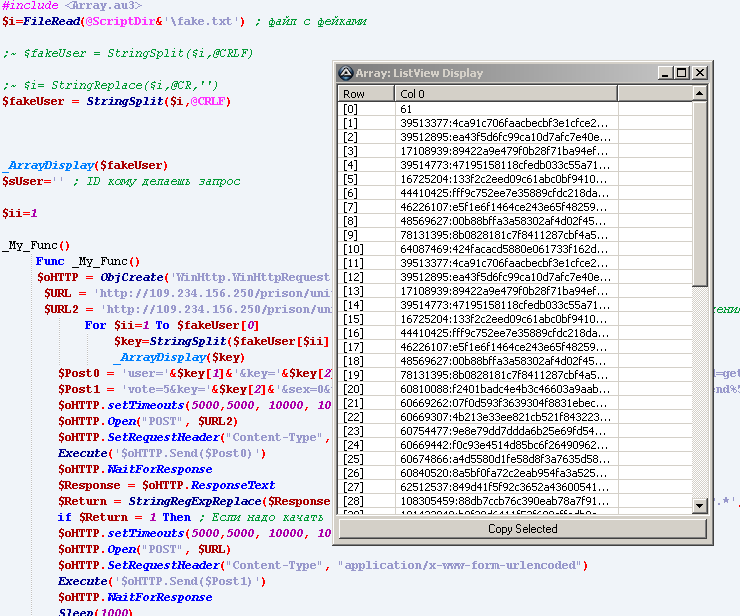Click the scrollbar up arrow in list
Image resolution: width=740 pixels, height=616 pixels.
point(700,94)
